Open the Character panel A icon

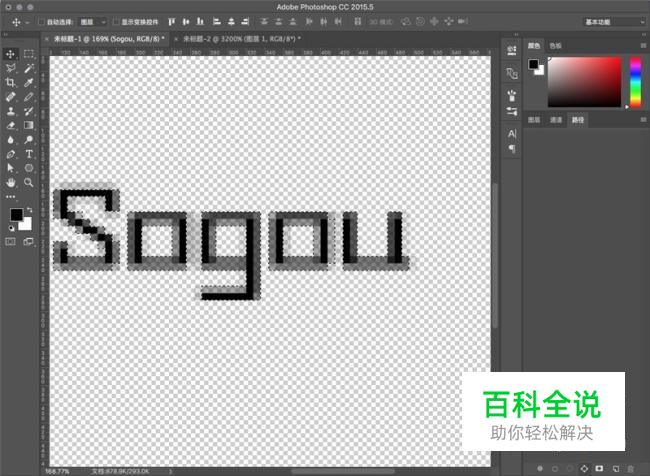point(512,134)
